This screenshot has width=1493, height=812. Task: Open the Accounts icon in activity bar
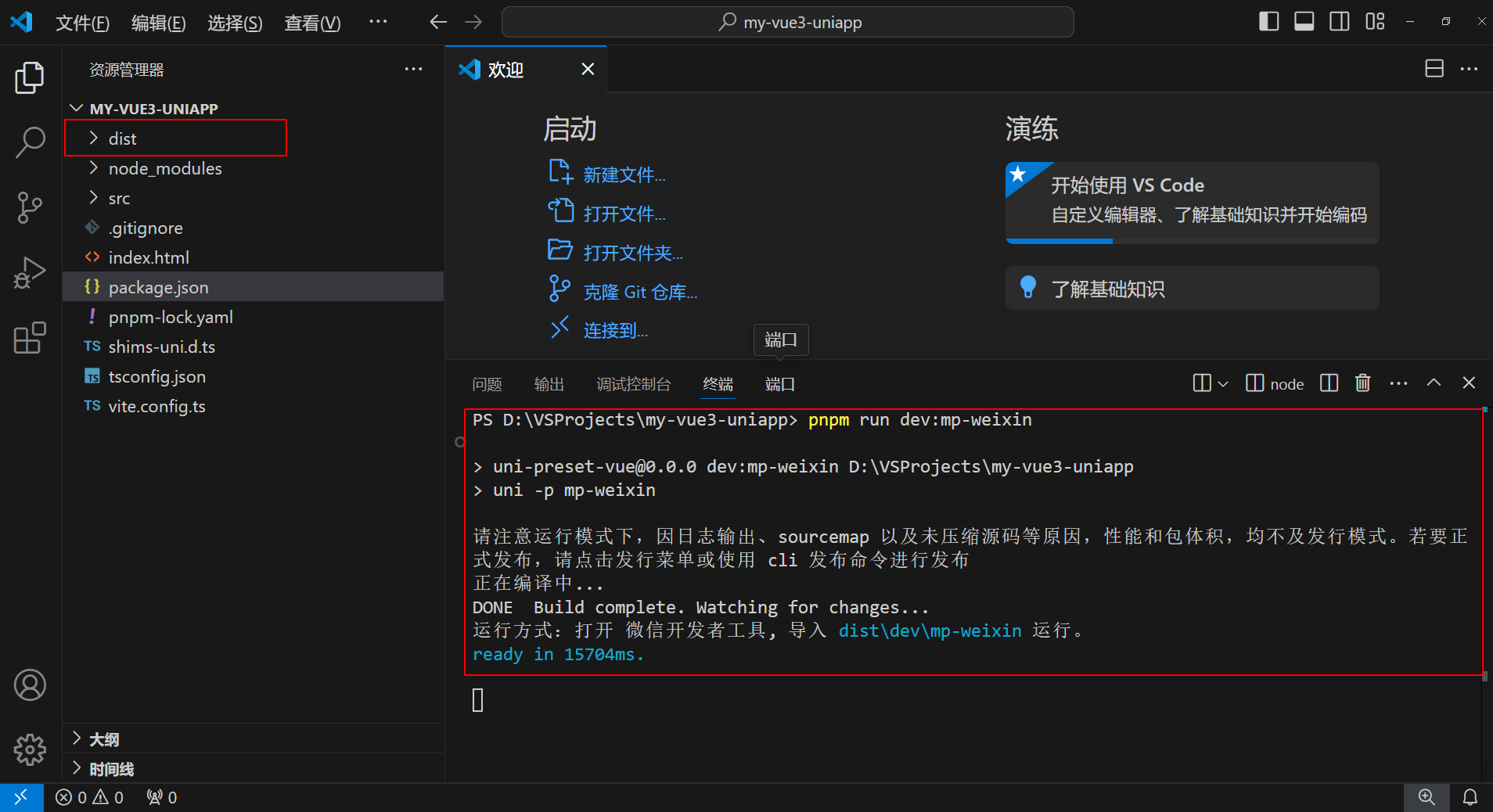[x=29, y=684]
